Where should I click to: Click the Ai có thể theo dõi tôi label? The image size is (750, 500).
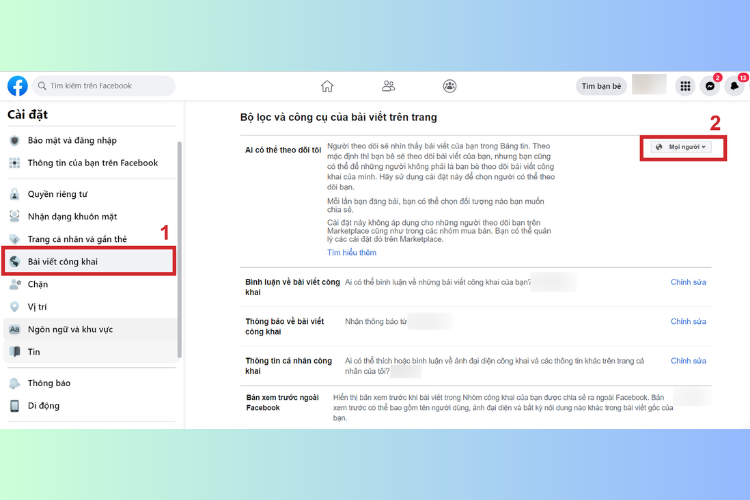coord(283,150)
